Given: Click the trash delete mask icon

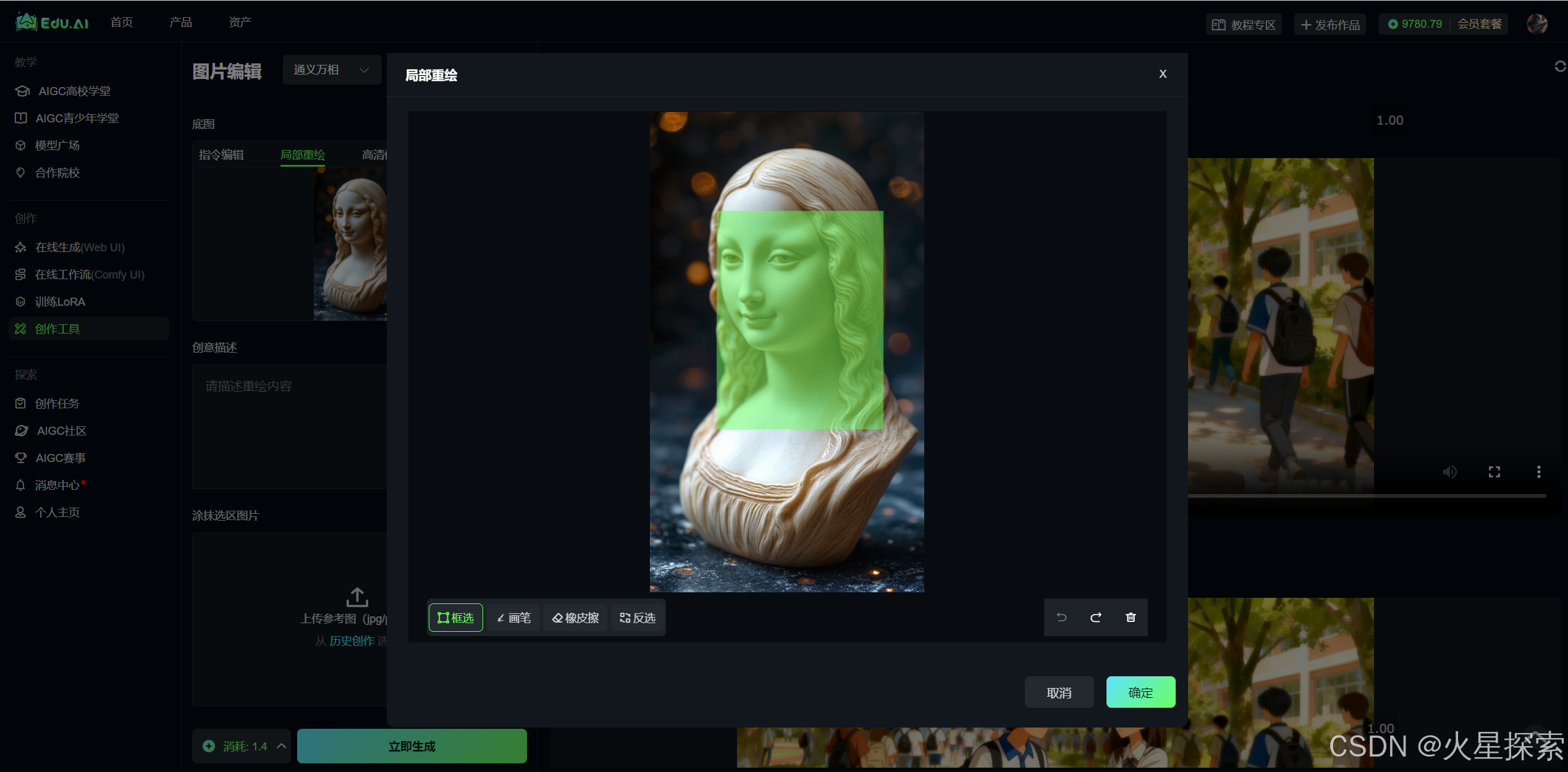Looking at the screenshot, I should point(1131,617).
